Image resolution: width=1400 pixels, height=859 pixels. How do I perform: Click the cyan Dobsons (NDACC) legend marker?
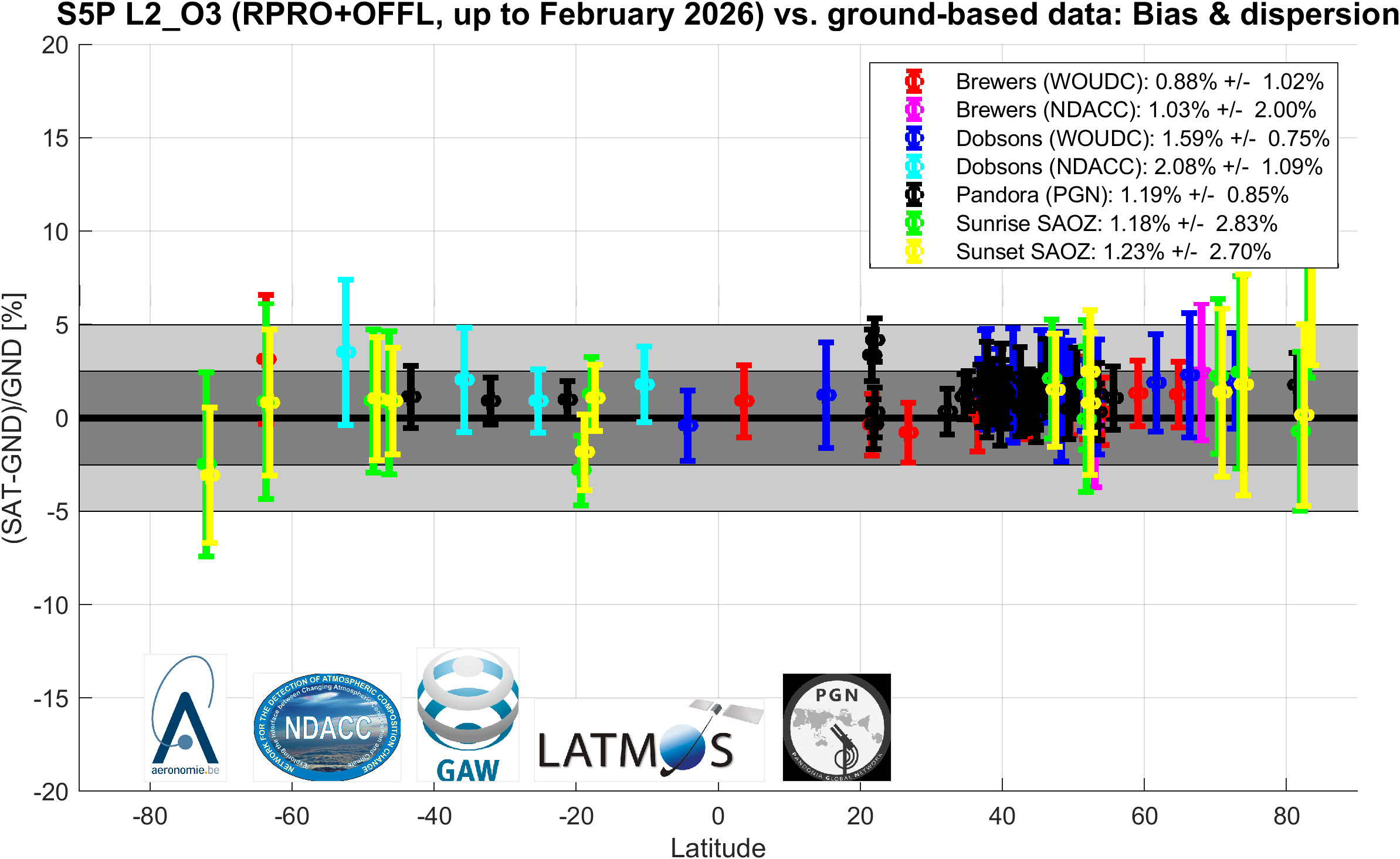tap(914, 167)
